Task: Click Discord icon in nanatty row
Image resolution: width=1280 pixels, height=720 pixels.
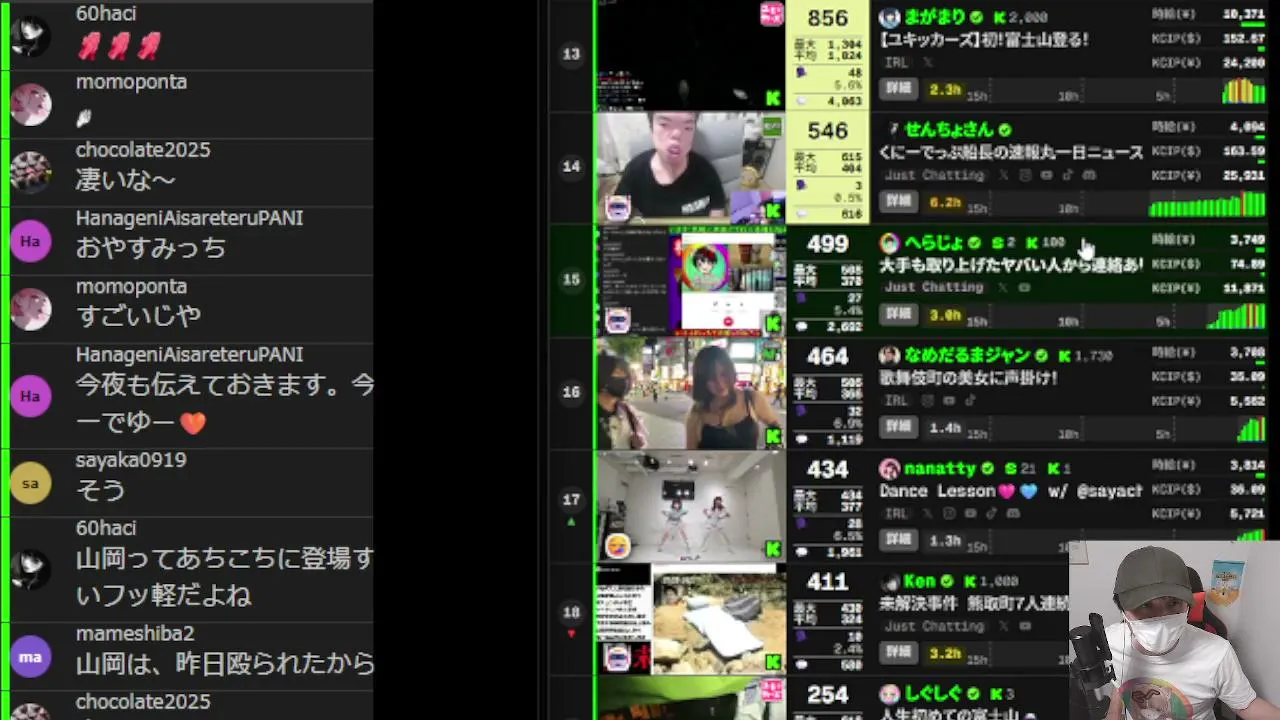Action: coord(1012,513)
